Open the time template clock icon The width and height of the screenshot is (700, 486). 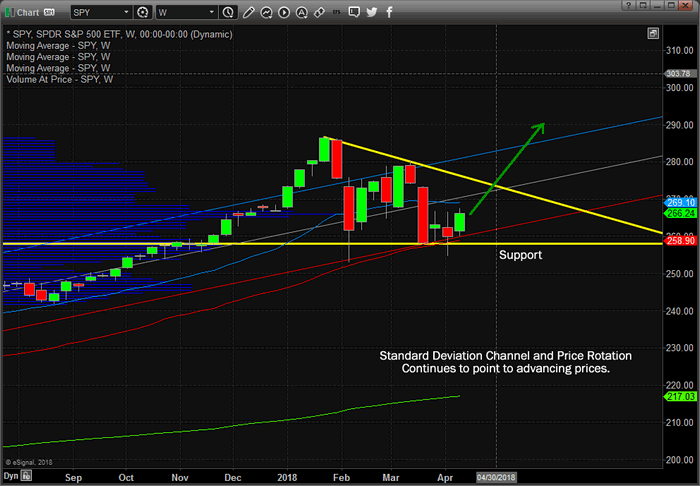[228, 12]
